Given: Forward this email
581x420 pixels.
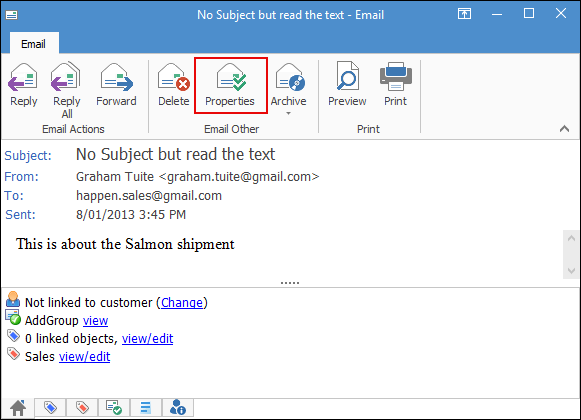Looking at the screenshot, I should (116, 85).
